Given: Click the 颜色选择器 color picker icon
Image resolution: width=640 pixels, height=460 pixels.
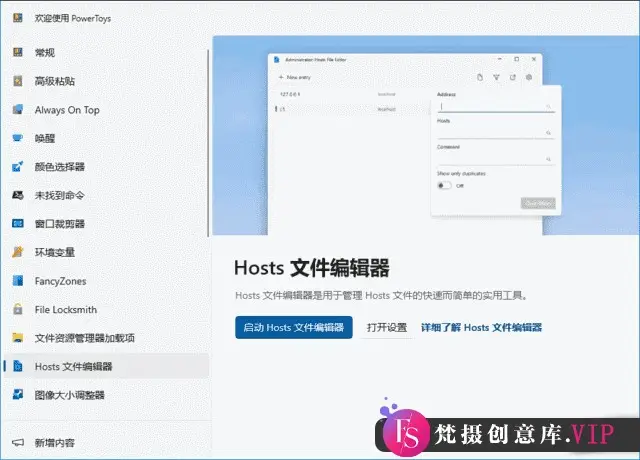Looking at the screenshot, I should (x=18, y=167).
